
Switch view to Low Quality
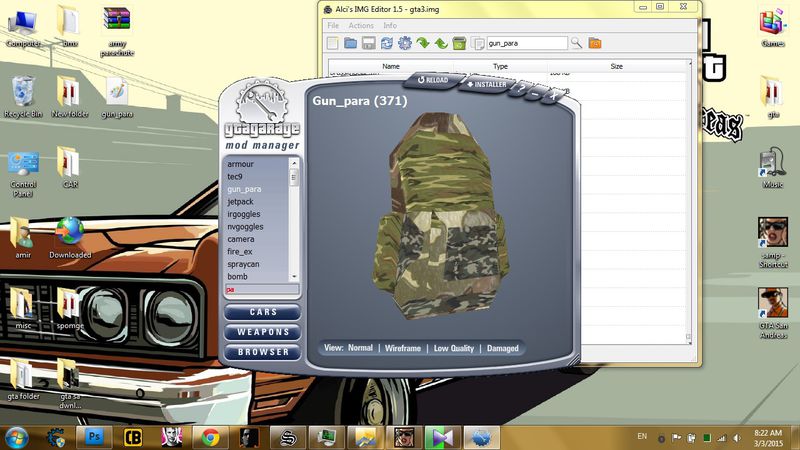454,348
